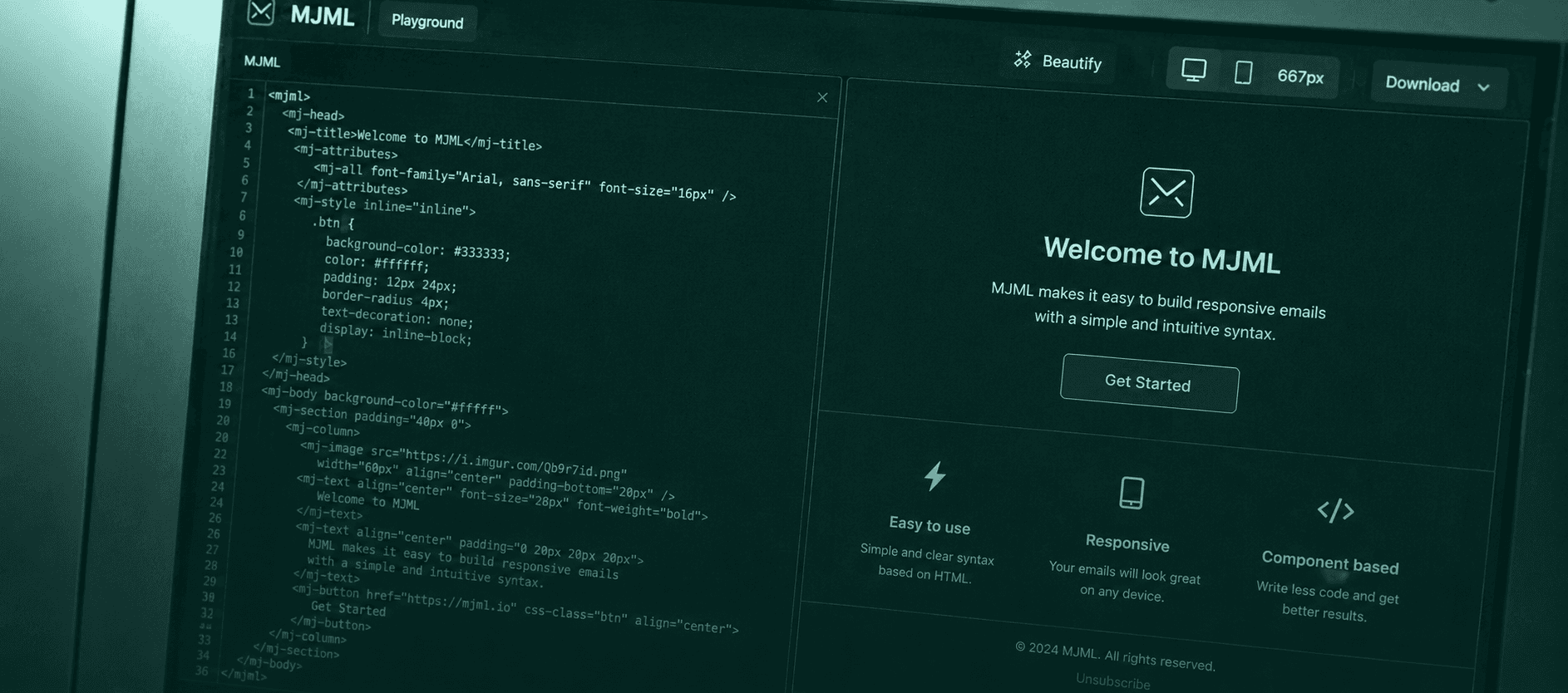Click the lightning bolt Easy to use icon

click(x=935, y=476)
